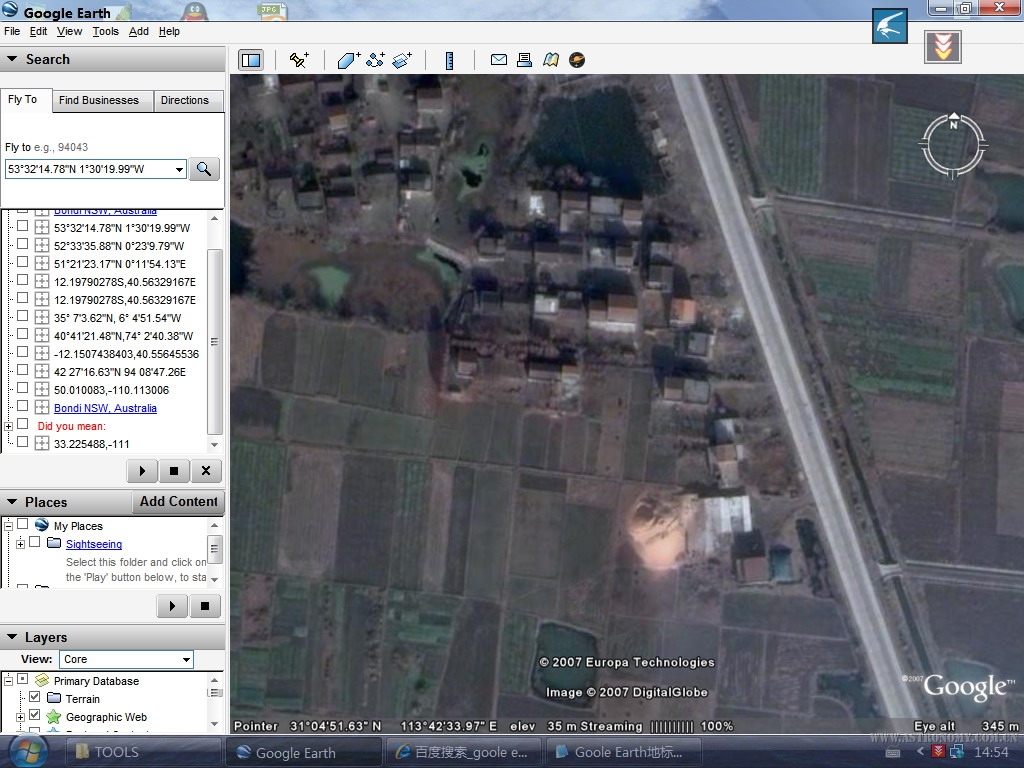Toggle the Geographic Web layer checkbox
The width and height of the screenshot is (1024, 768).
point(35,716)
